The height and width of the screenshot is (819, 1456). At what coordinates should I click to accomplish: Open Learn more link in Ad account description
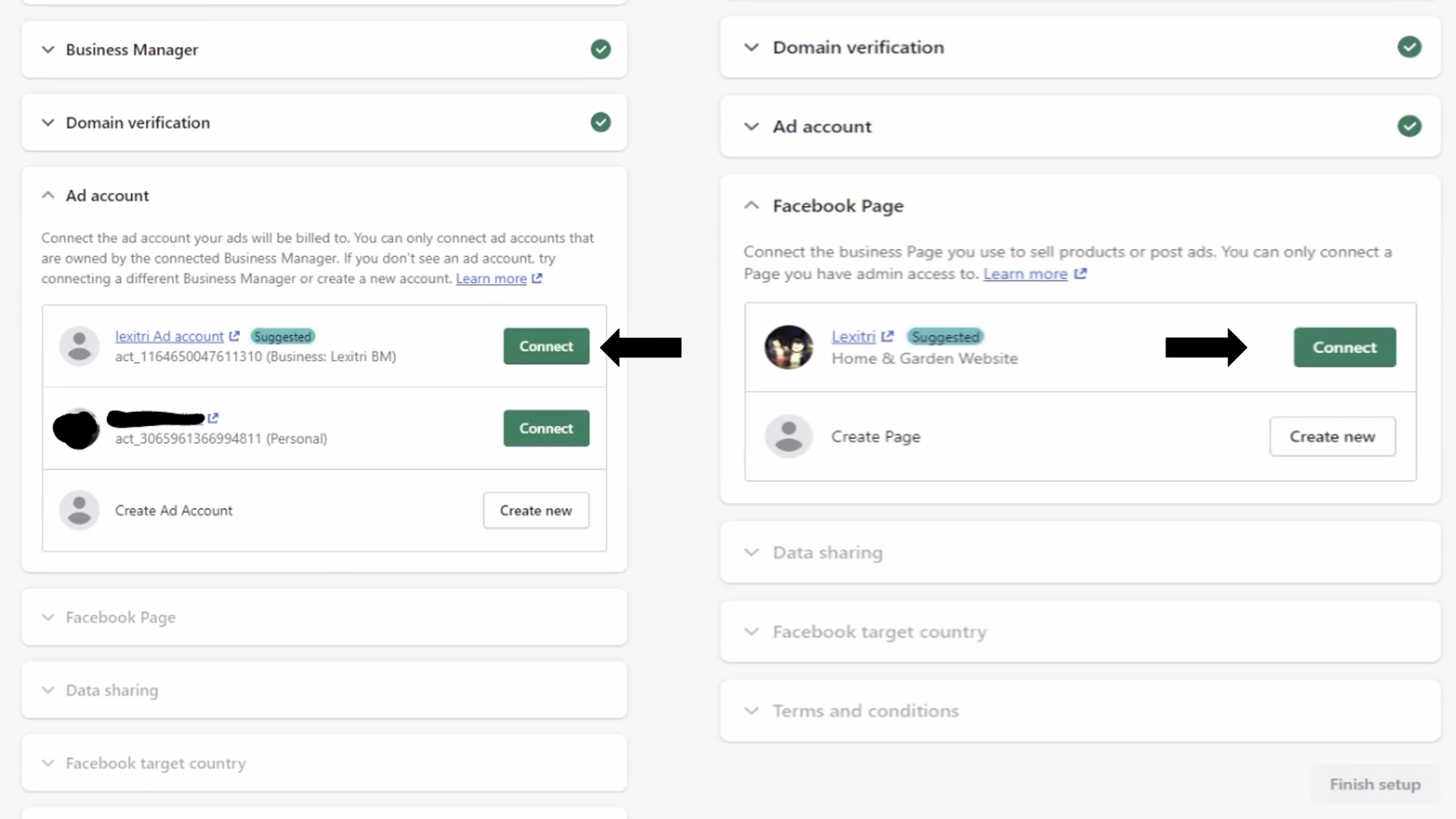491,279
